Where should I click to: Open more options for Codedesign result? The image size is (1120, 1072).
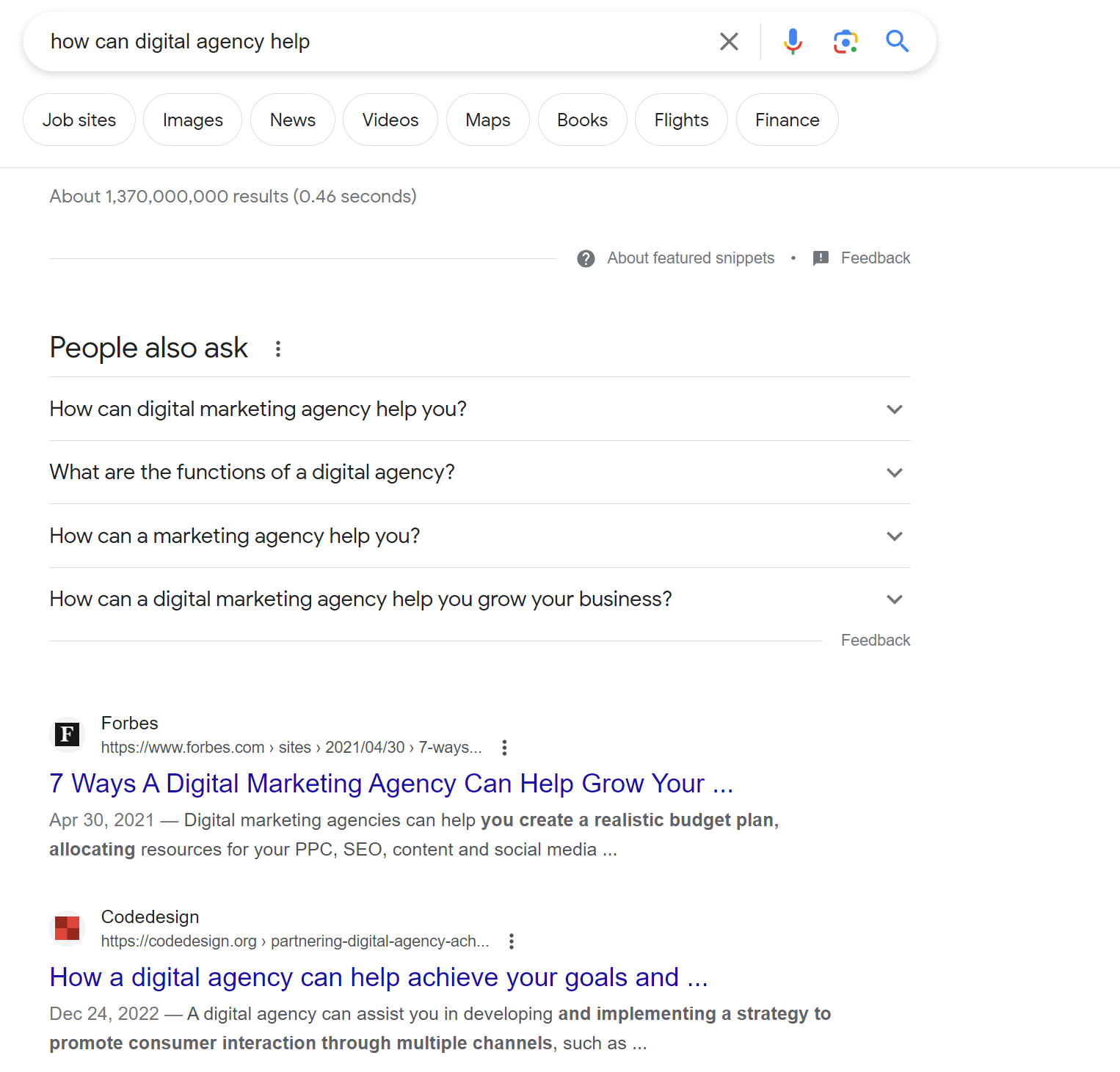(512, 941)
